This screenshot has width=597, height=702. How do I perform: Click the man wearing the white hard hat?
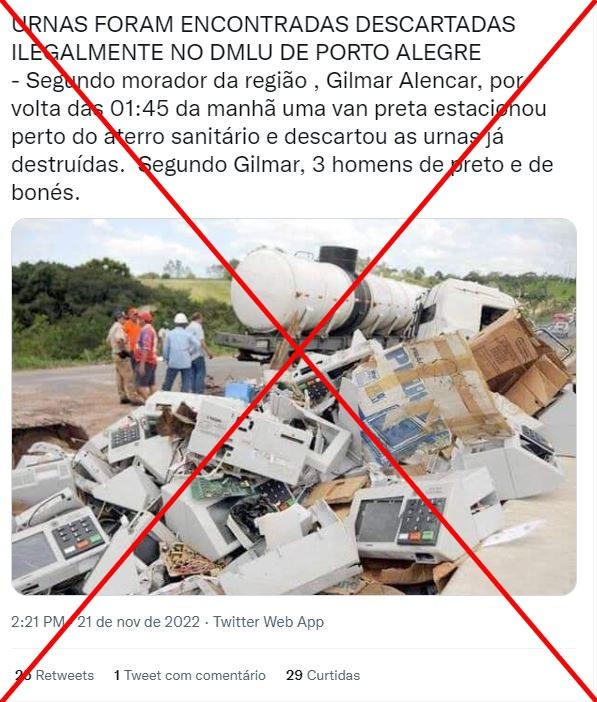180,354
